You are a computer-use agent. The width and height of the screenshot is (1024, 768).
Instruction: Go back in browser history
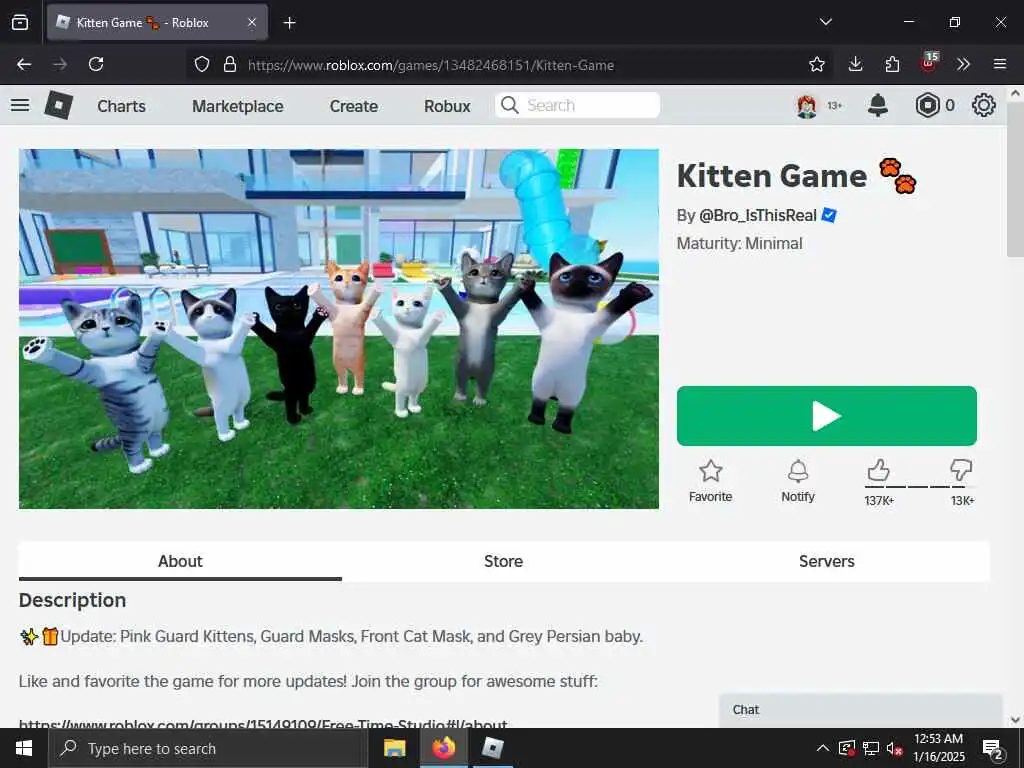pyautogui.click(x=24, y=64)
